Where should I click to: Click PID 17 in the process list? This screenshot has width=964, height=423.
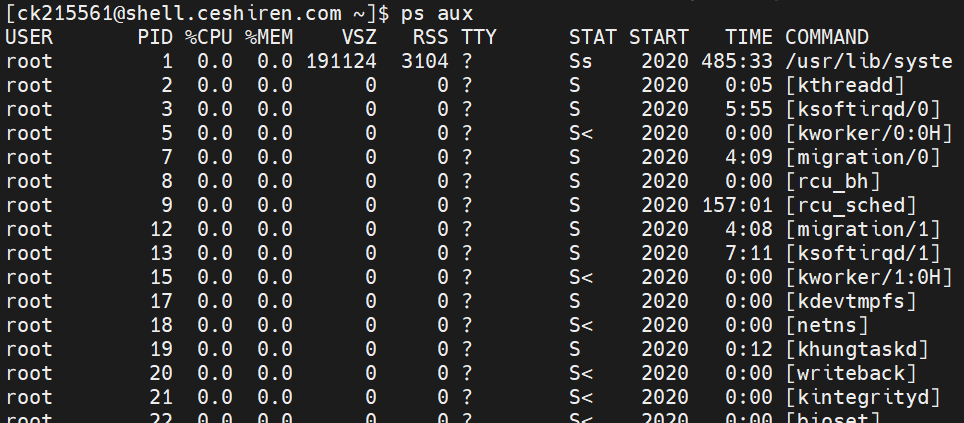[x=161, y=301]
